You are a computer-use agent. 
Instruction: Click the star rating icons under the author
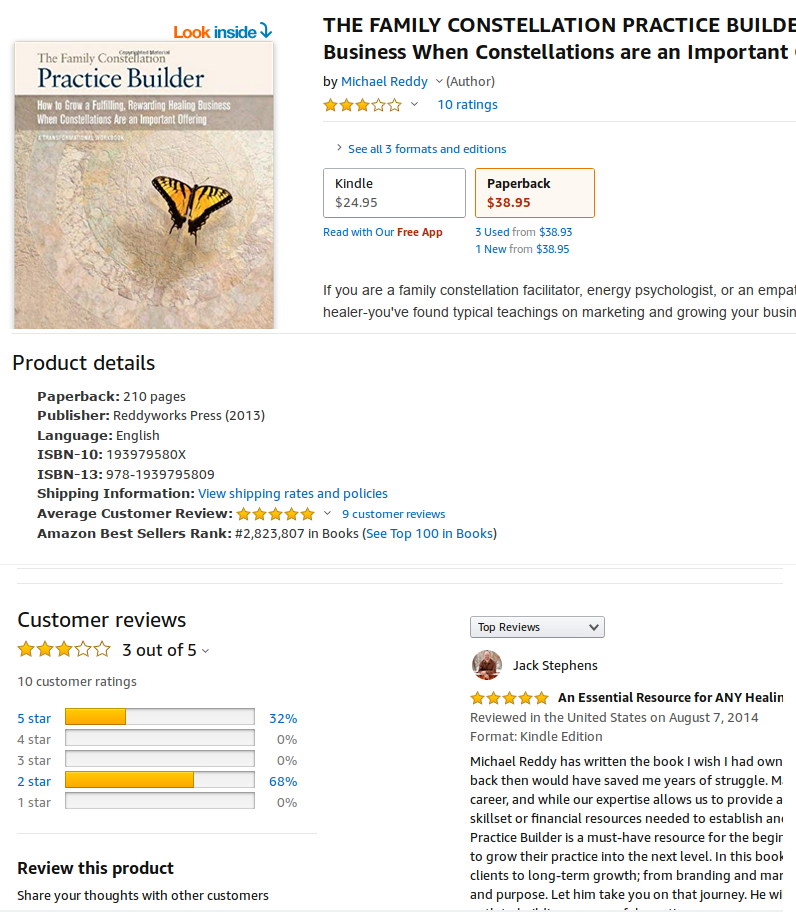[362, 105]
